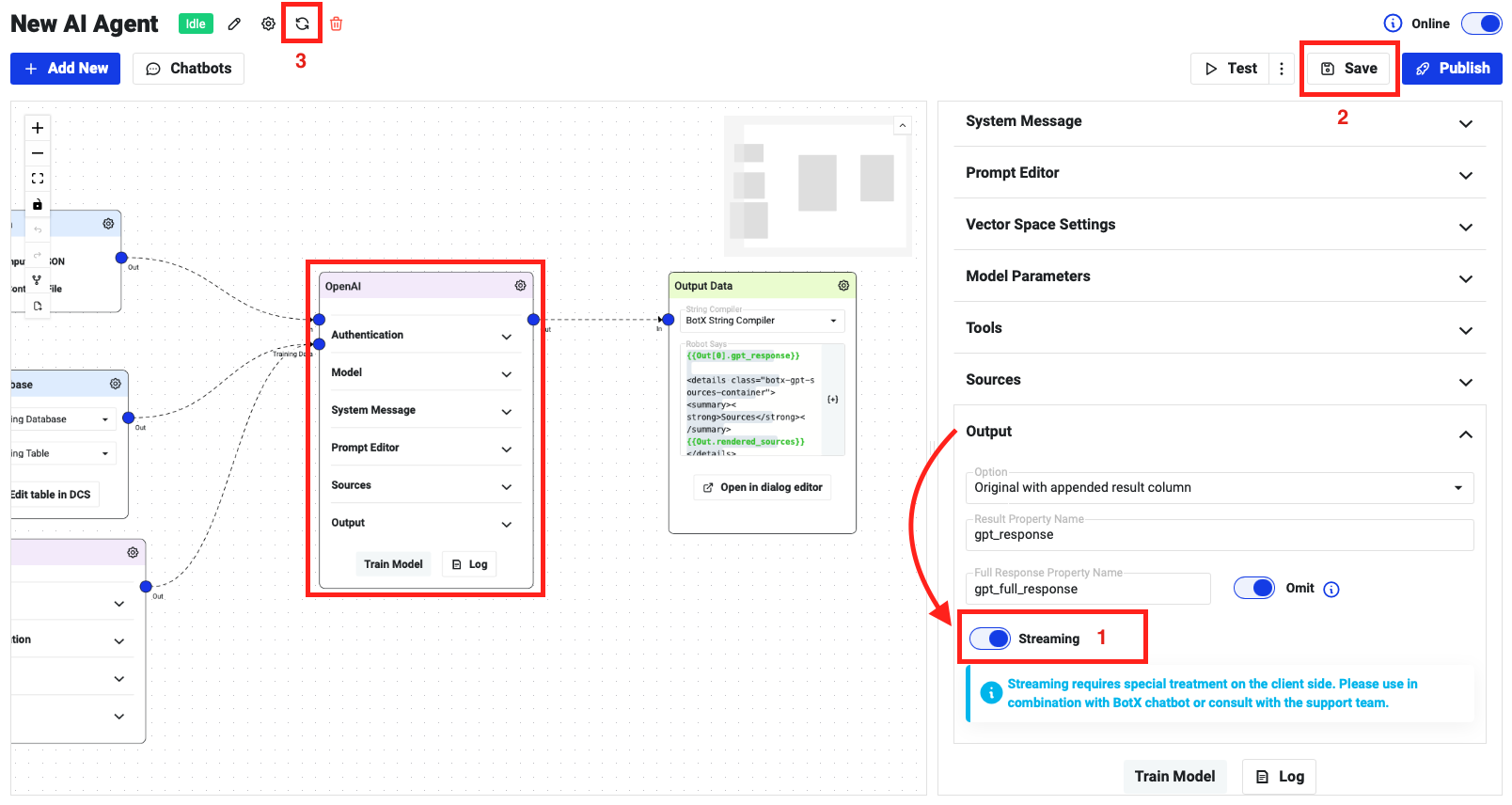This screenshot has height=805, width=1512.
Task: Open the String Compiler dropdown
Action: pyautogui.click(x=763, y=321)
